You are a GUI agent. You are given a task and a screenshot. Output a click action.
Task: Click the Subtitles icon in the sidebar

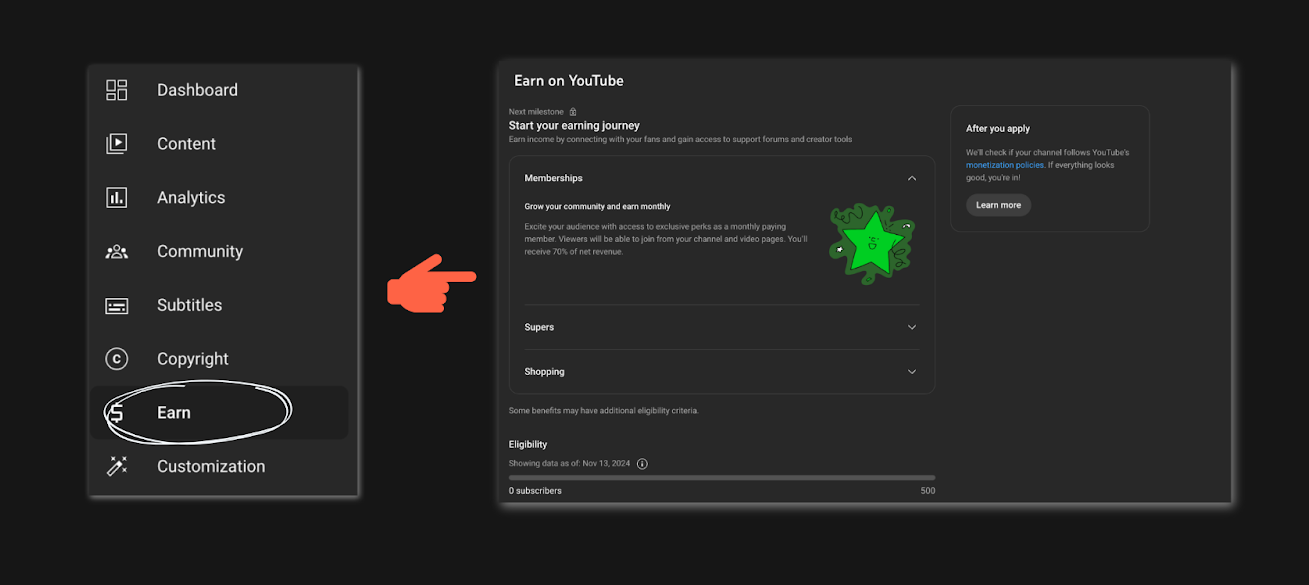(116, 305)
